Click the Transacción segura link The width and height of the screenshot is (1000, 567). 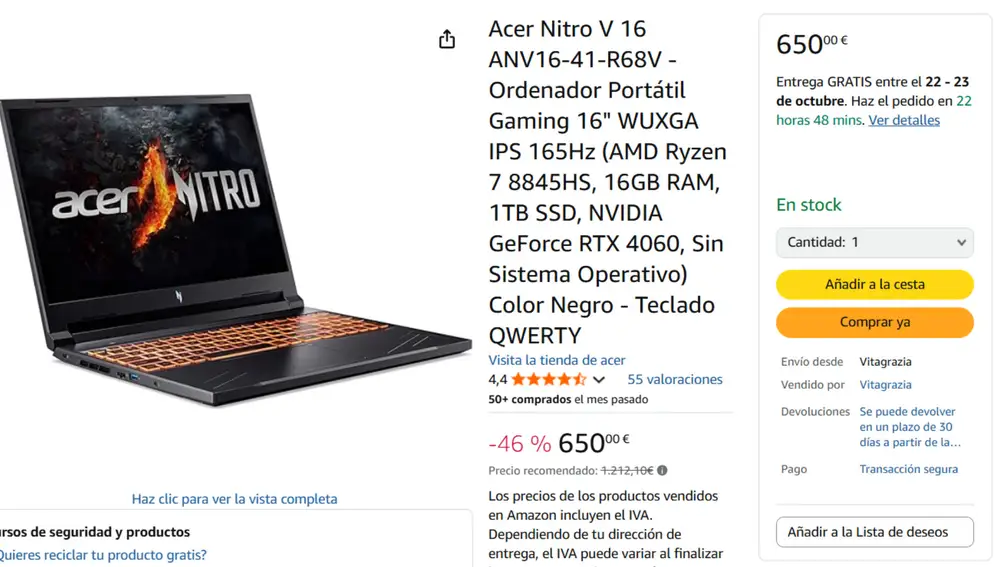(x=908, y=469)
